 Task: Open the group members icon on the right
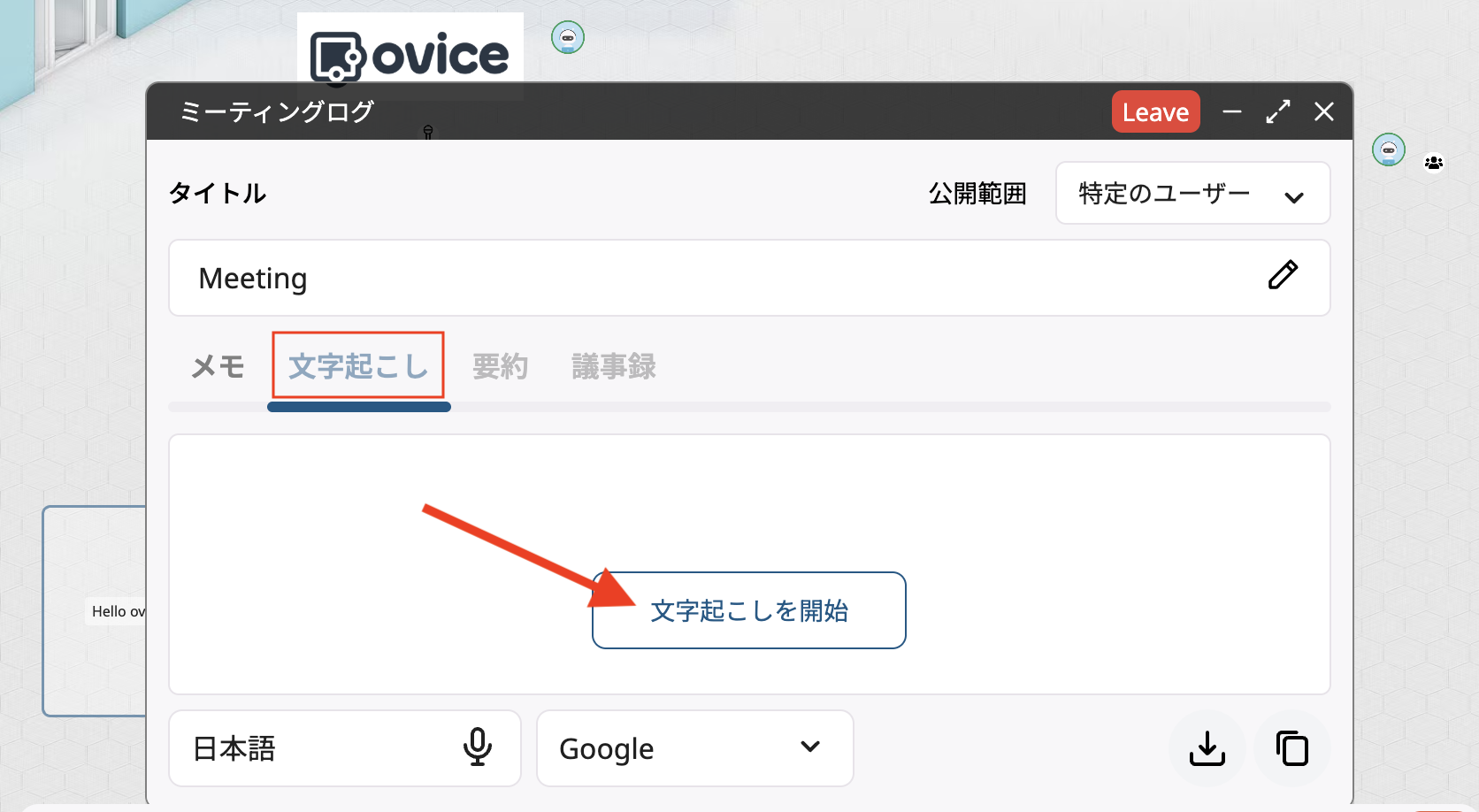click(x=1434, y=163)
